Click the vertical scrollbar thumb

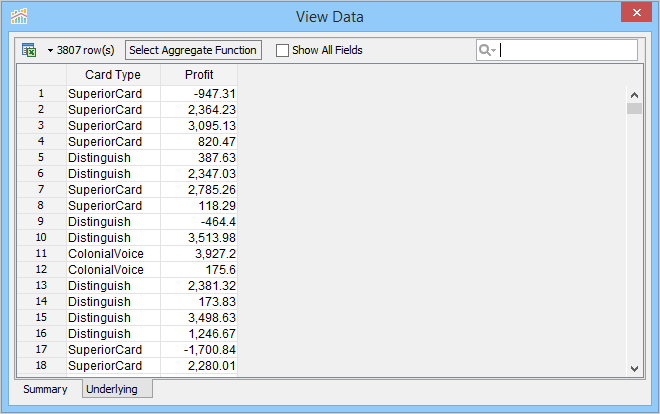(634, 109)
